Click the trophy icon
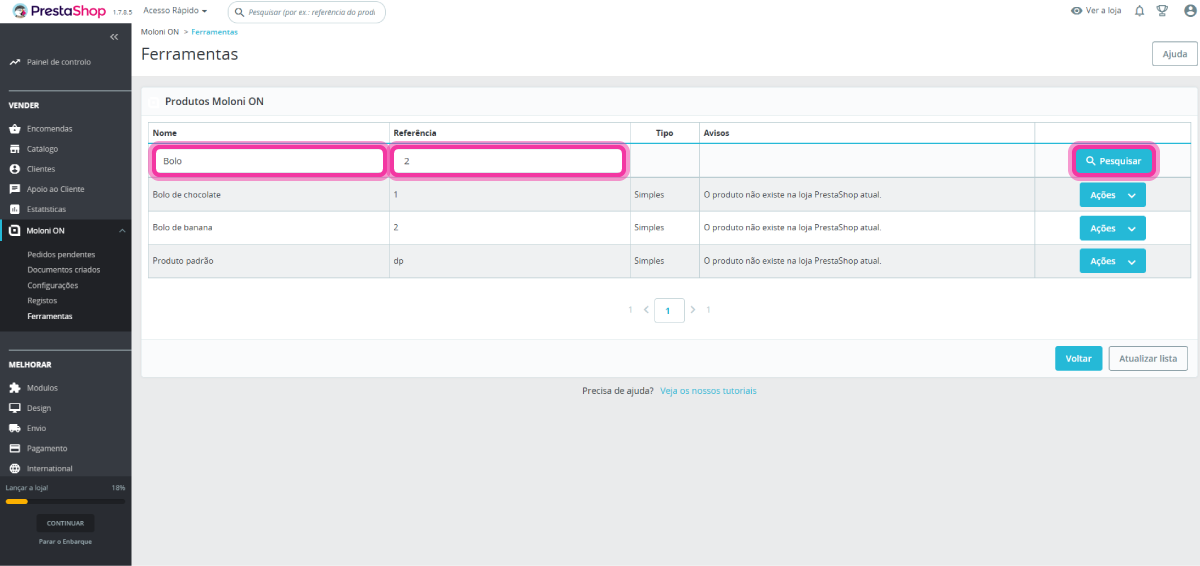Viewport: 1200px width, 566px height. coord(1162,11)
